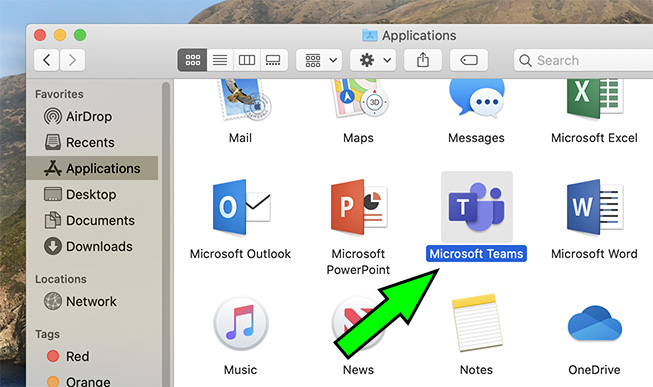Select the Microsoft Excel app icon
Screen dimensions: 653x387
click(595, 99)
